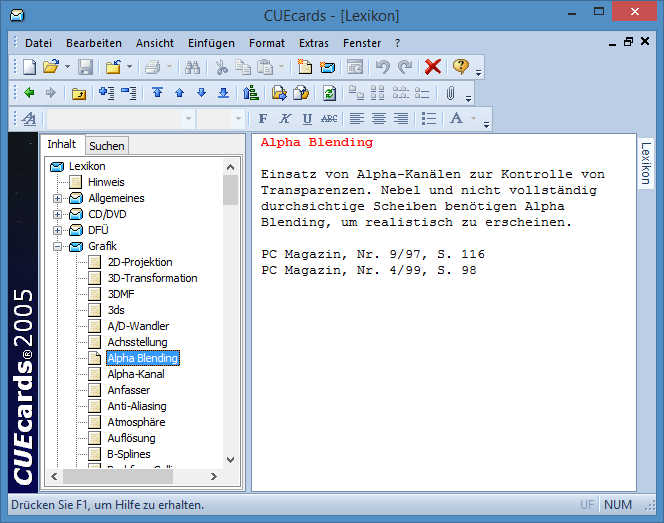Toggle center text alignment

(379, 119)
